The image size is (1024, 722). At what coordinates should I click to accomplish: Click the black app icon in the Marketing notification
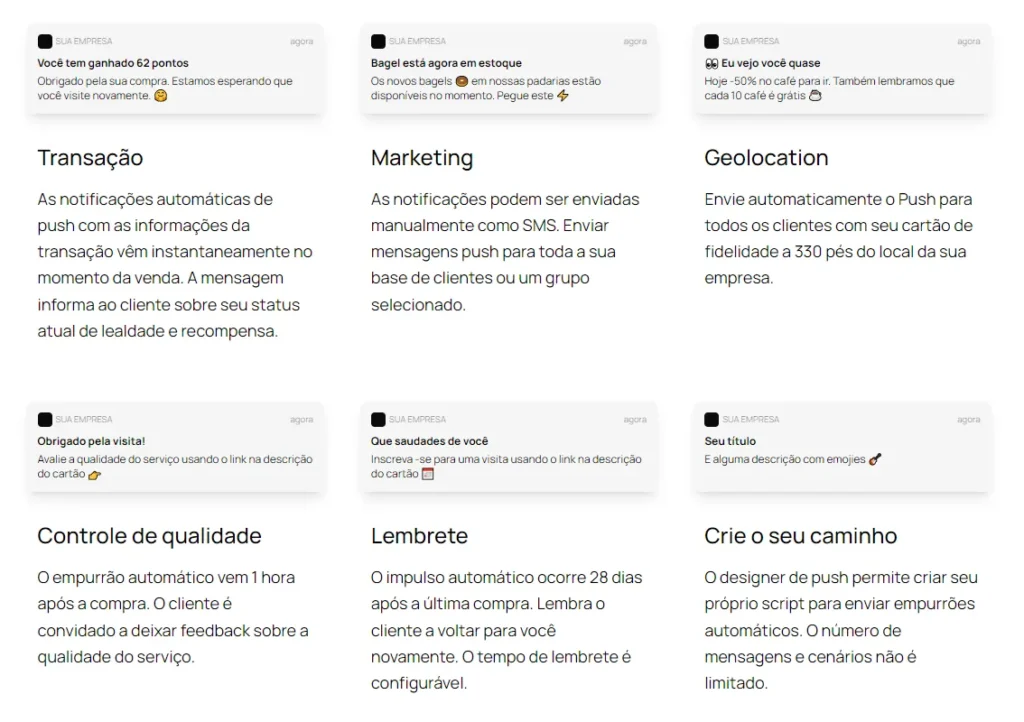(378, 42)
